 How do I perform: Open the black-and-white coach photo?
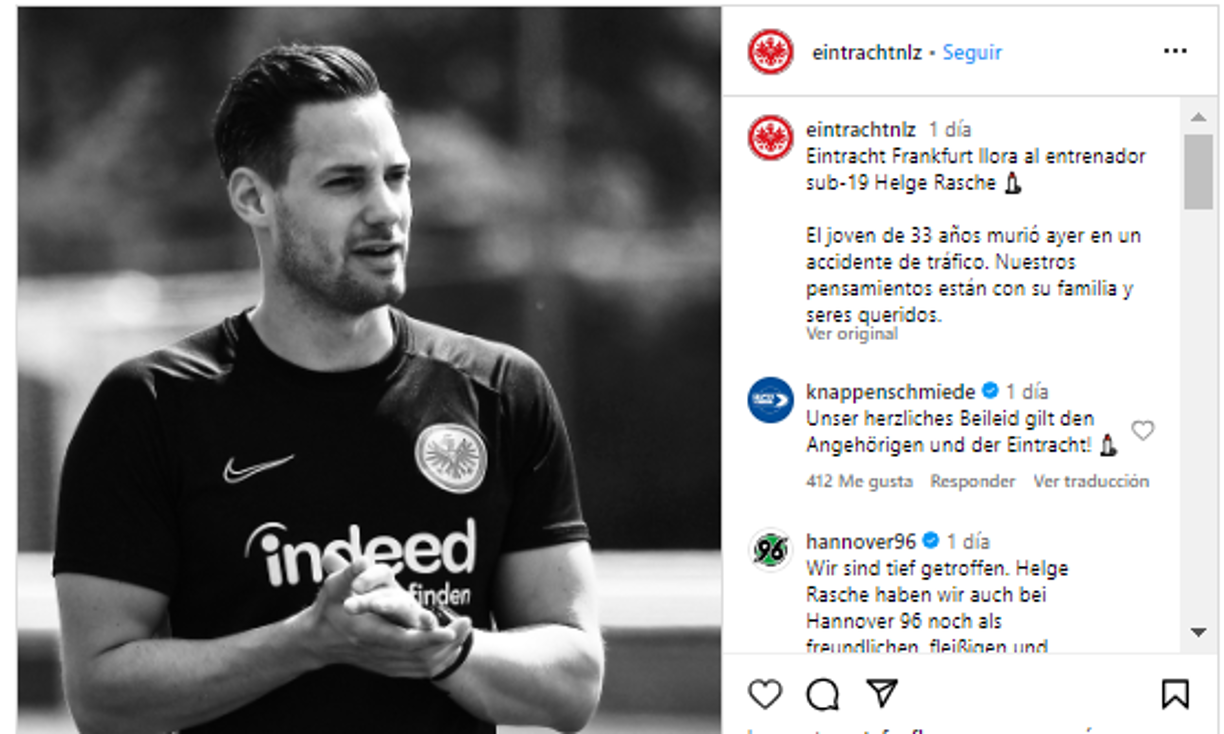pyautogui.click(x=369, y=370)
